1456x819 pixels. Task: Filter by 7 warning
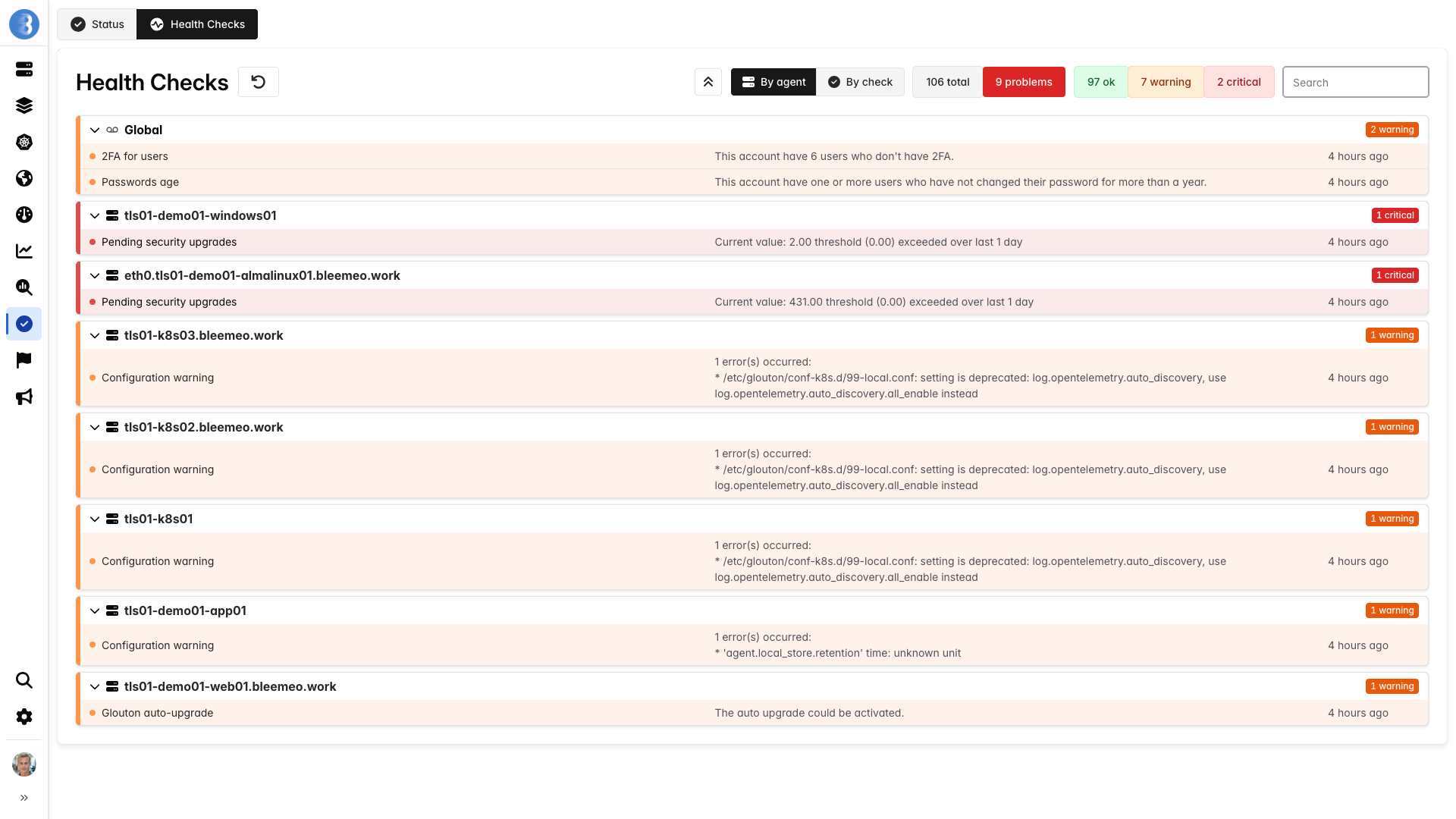pyautogui.click(x=1166, y=82)
